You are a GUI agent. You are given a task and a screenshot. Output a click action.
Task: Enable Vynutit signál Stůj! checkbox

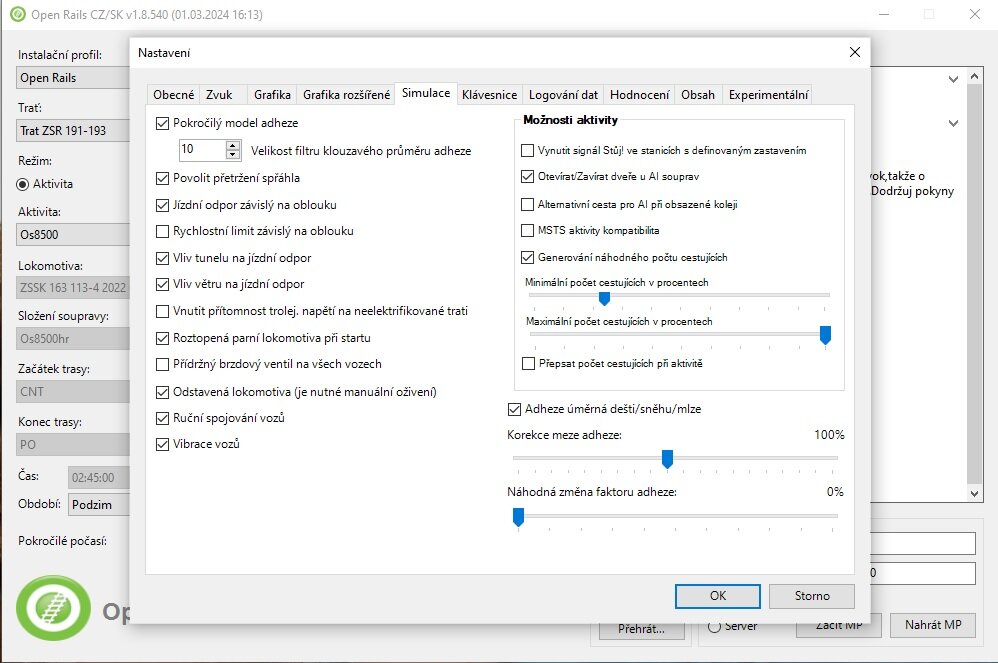click(x=527, y=151)
